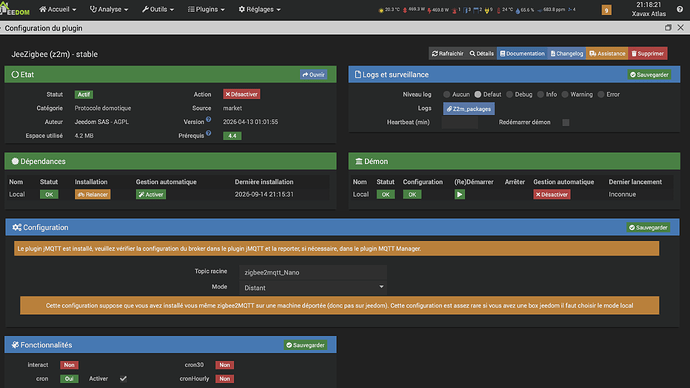Click Relancer dependencies installation

(x=92, y=194)
